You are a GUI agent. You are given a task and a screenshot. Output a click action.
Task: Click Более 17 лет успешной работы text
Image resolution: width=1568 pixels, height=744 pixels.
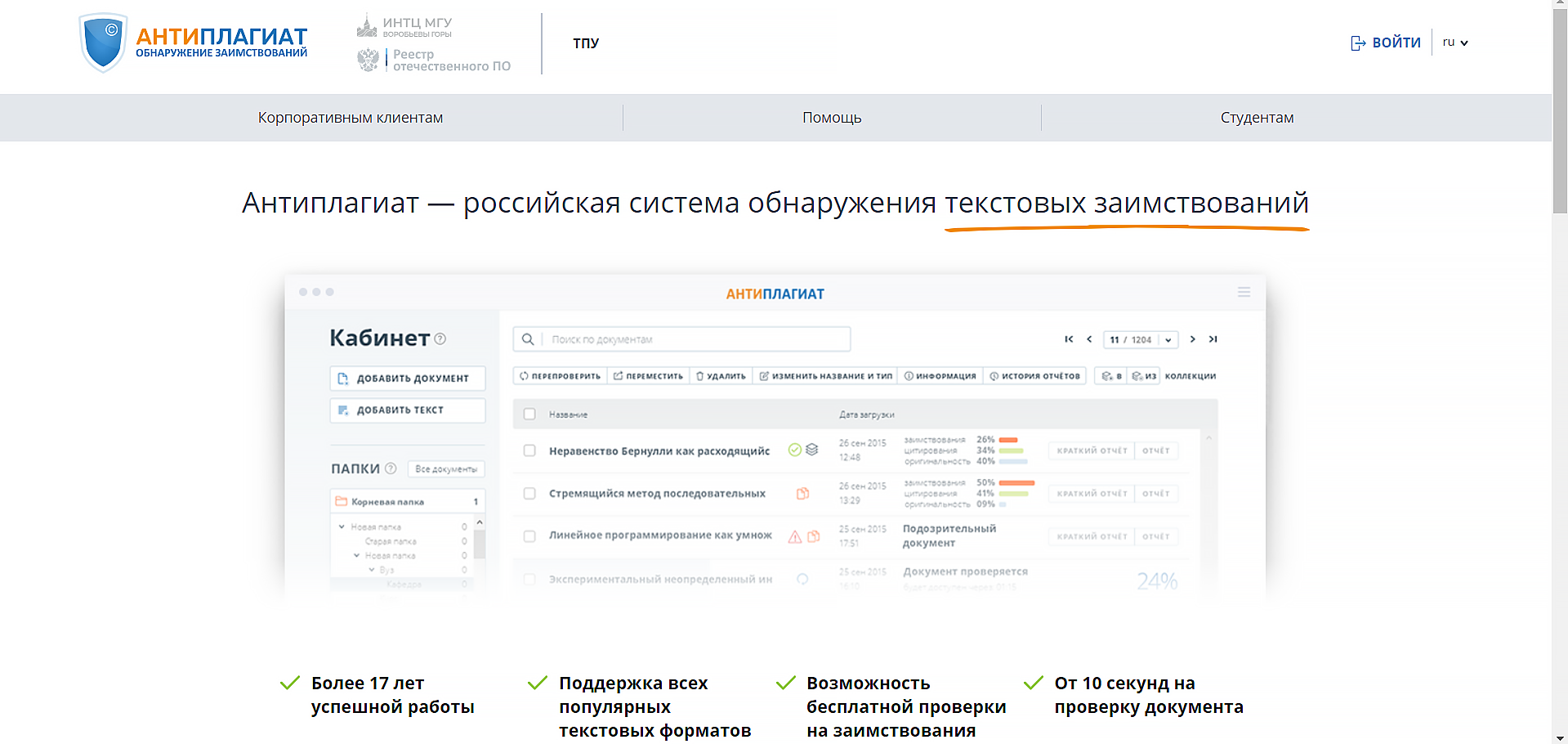point(392,695)
